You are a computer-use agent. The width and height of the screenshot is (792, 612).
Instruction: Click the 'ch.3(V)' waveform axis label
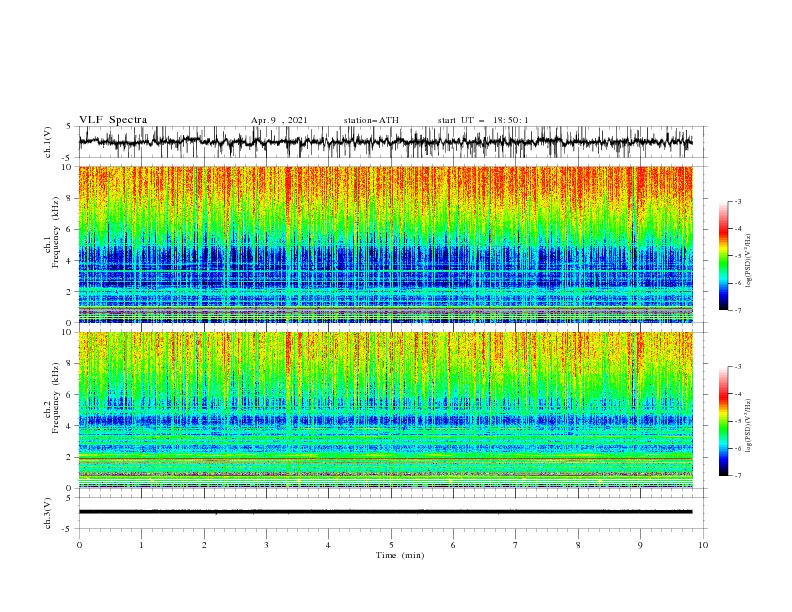(48, 513)
